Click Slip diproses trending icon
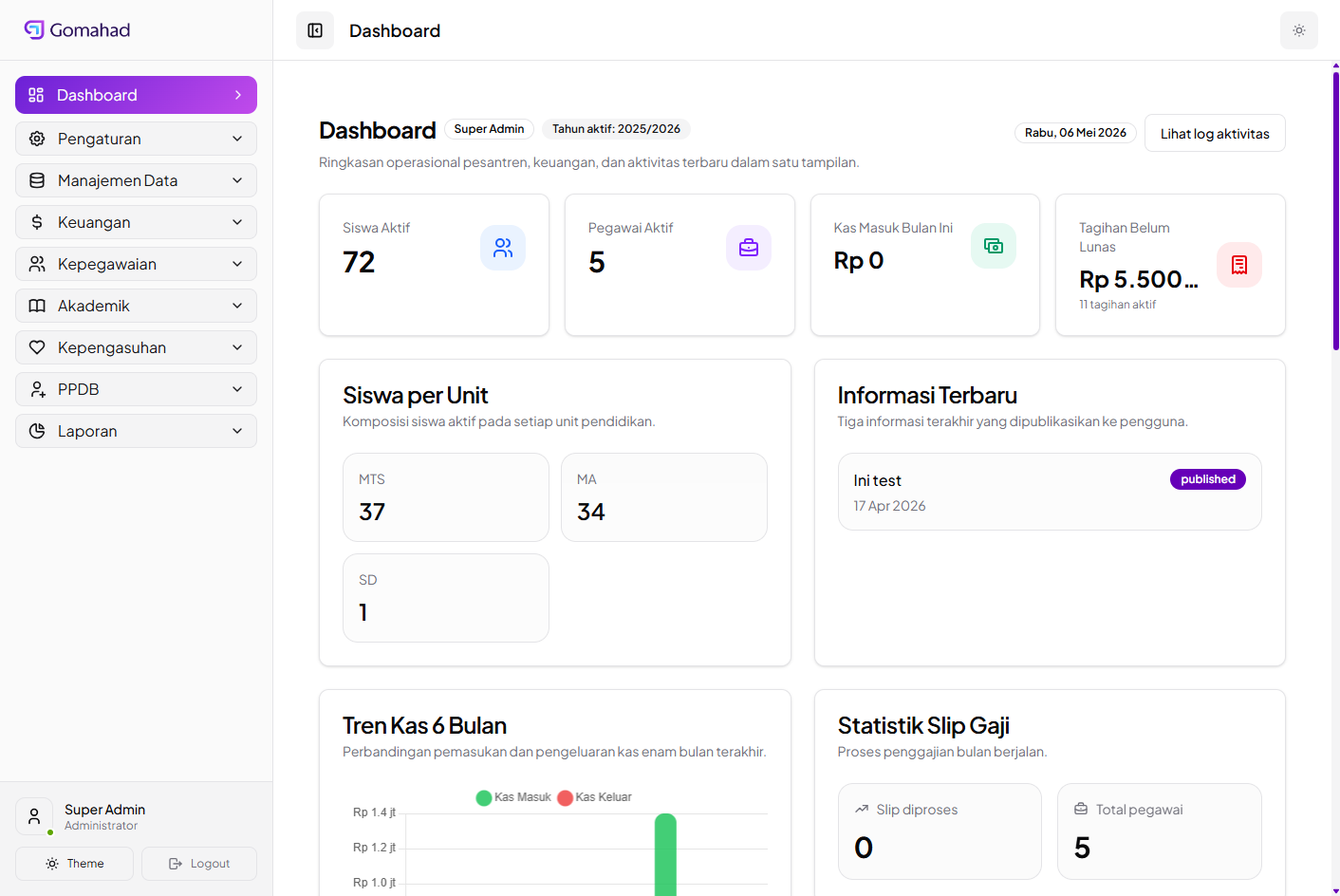Viewport: 1340px width, 896px height. (862, 810)
